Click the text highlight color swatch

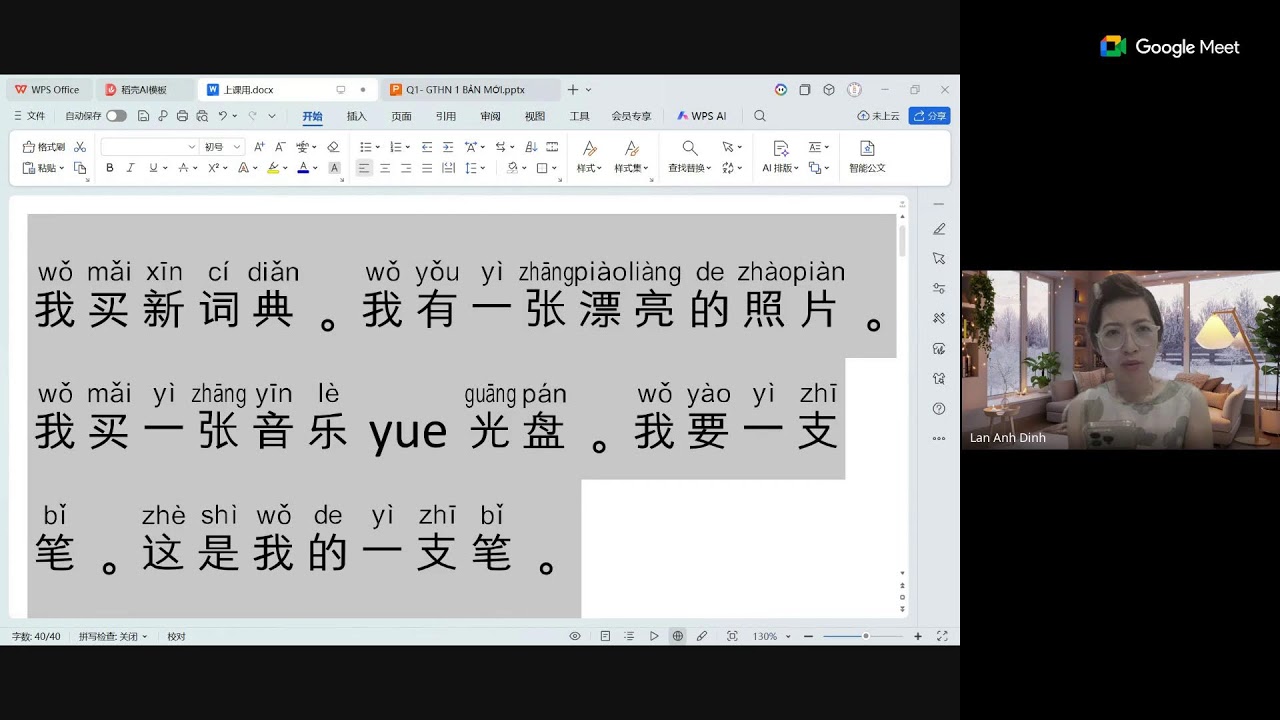(273, 168)
